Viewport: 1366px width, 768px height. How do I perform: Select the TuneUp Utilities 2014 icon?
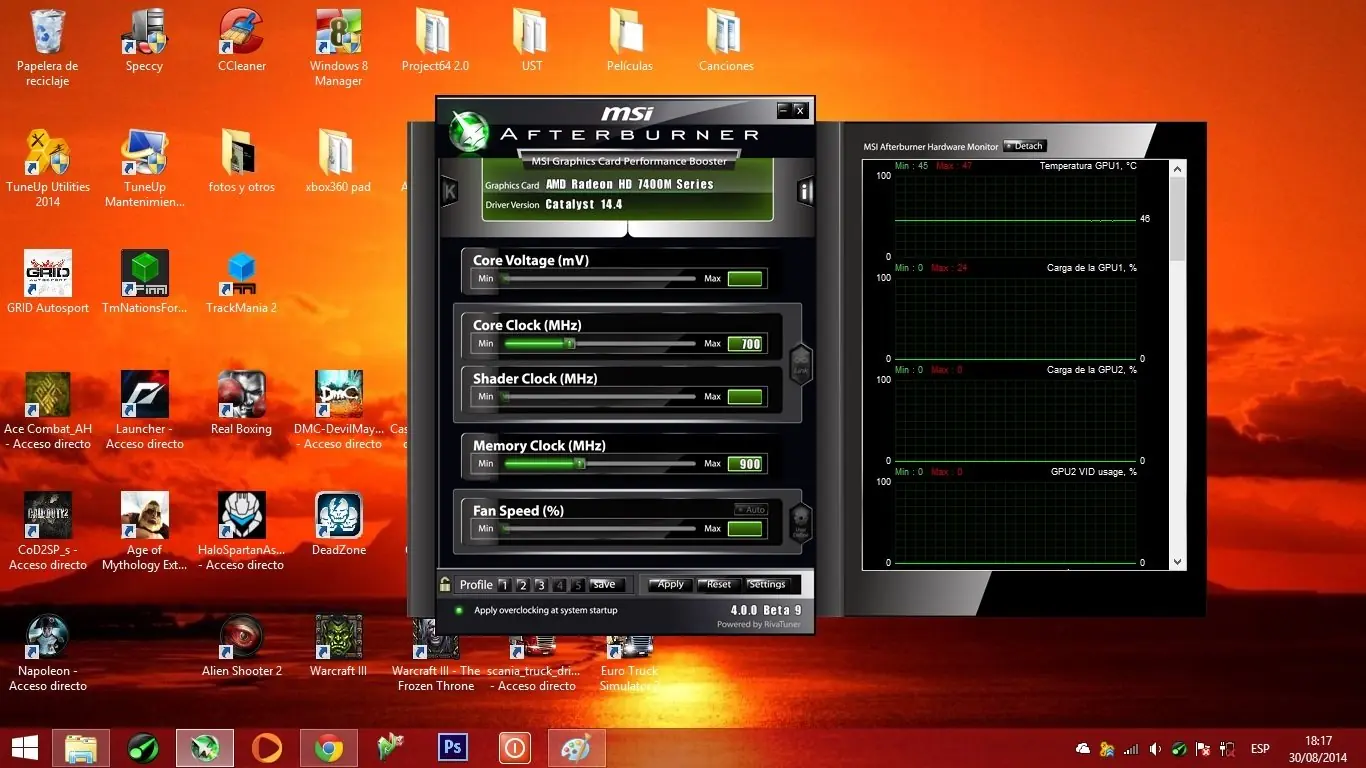click(x=48, y=168)
